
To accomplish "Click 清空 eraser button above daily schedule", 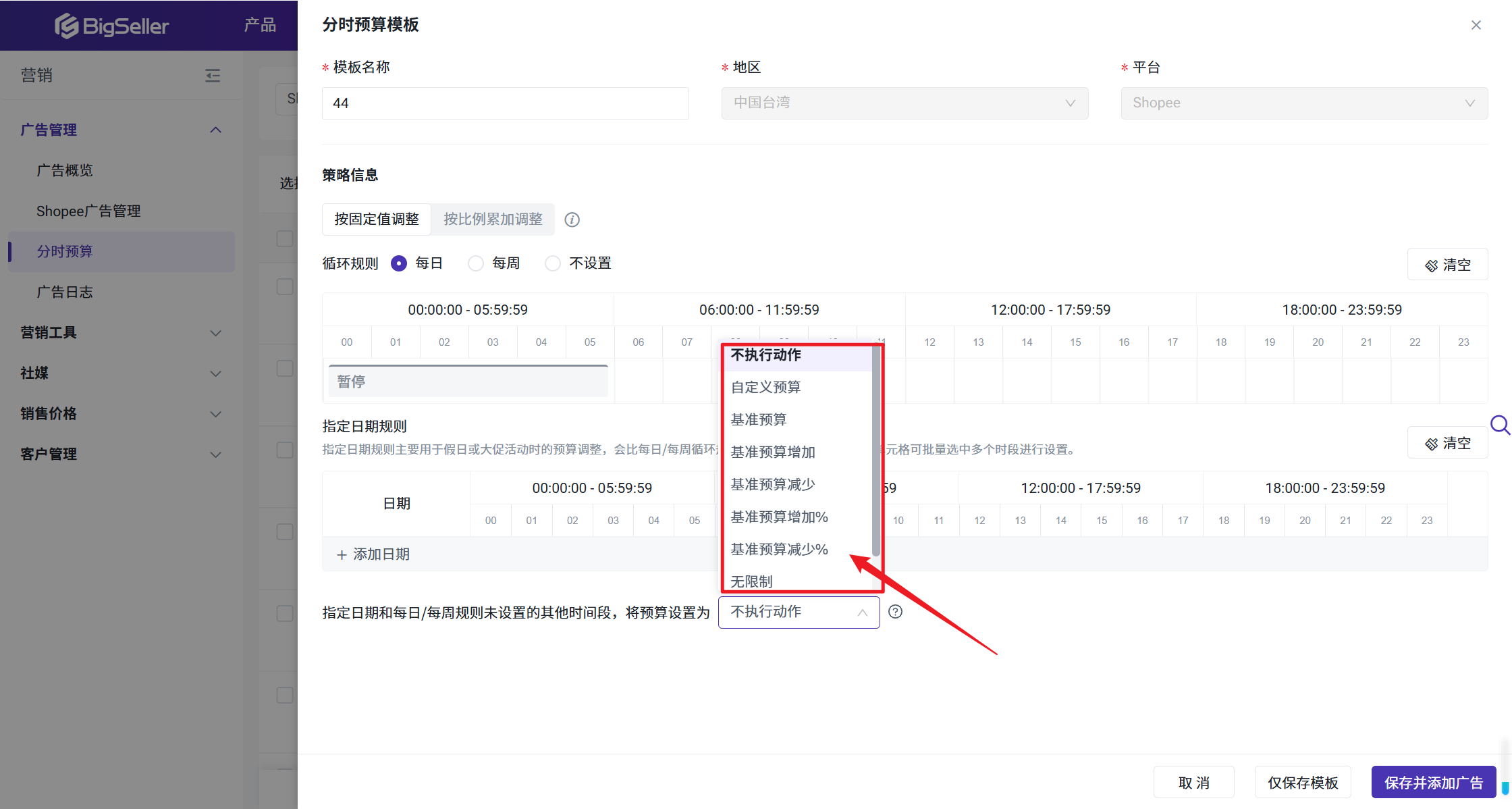I will 1447,265.
